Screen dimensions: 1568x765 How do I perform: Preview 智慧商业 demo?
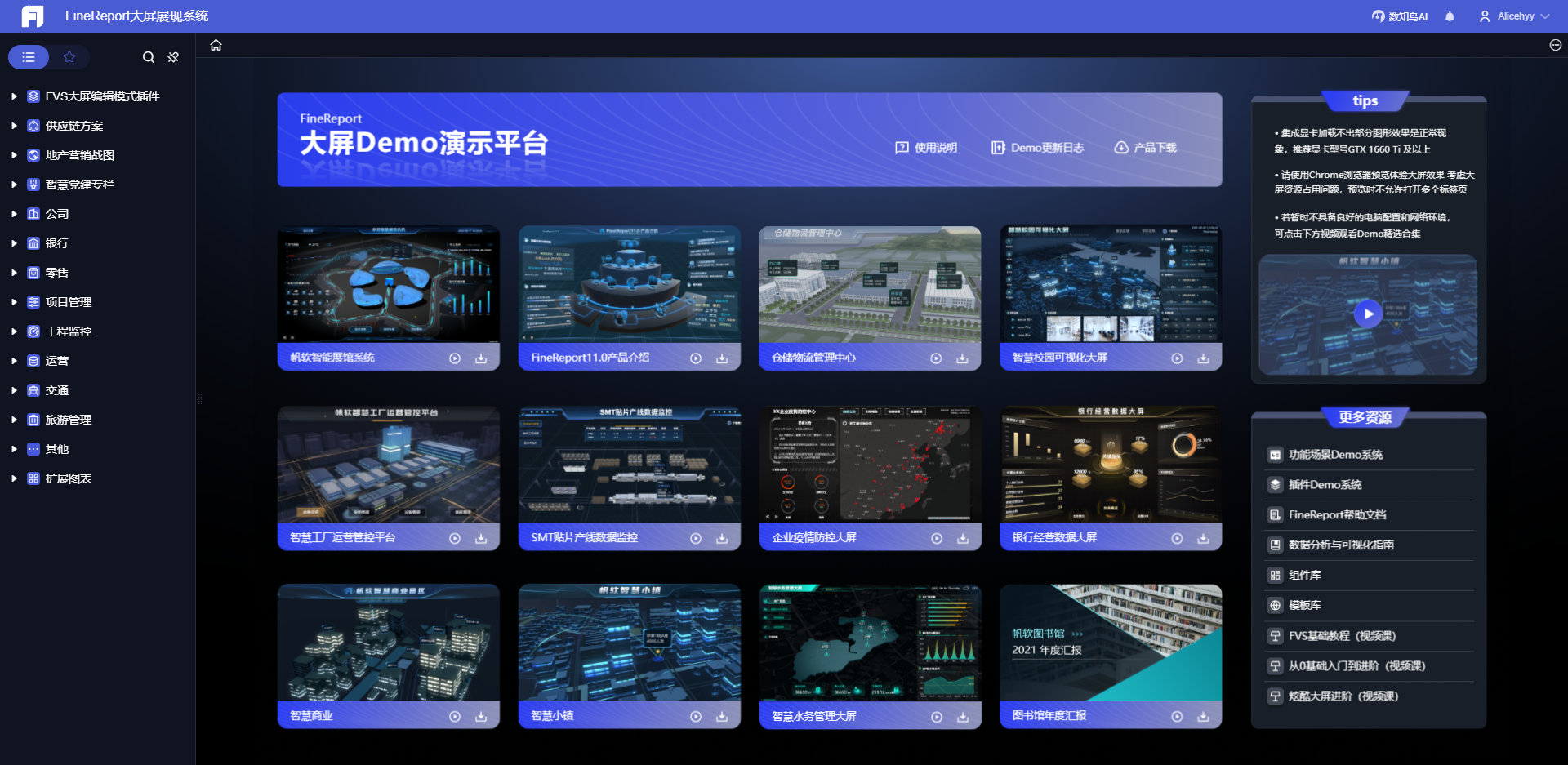[455, 717]
